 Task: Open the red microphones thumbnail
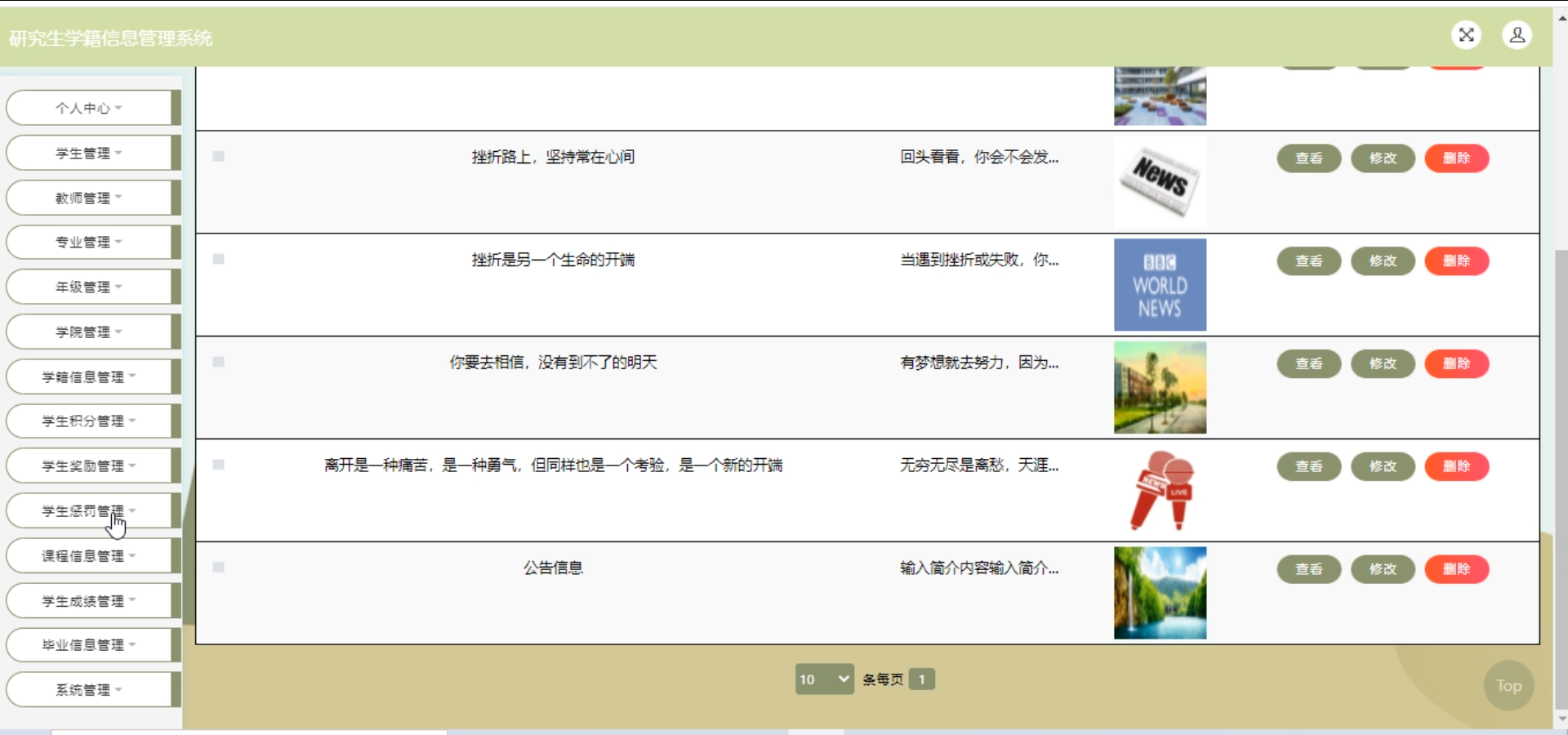[1160, 491]
